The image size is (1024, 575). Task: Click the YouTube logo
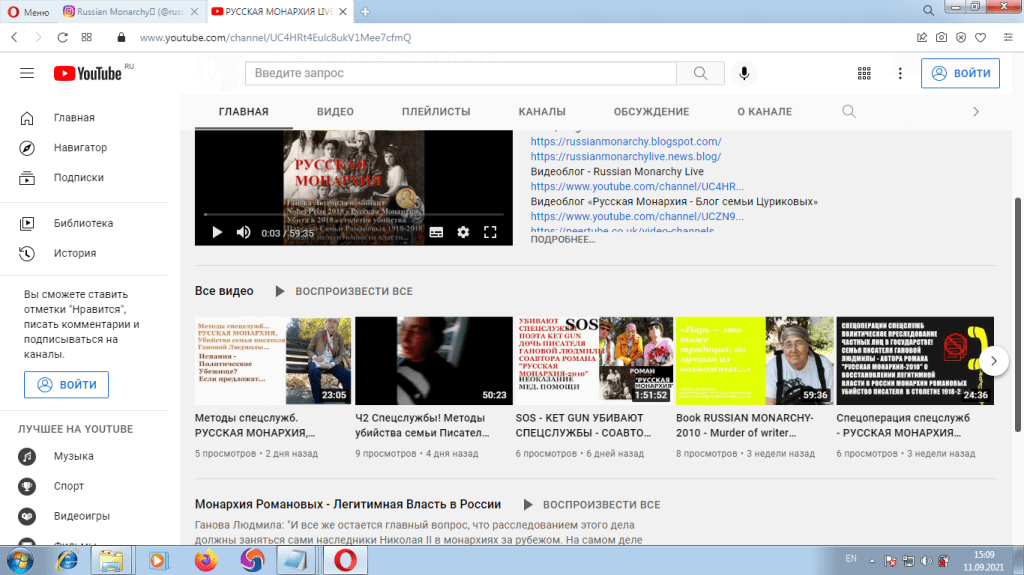(x=88, y=73)
